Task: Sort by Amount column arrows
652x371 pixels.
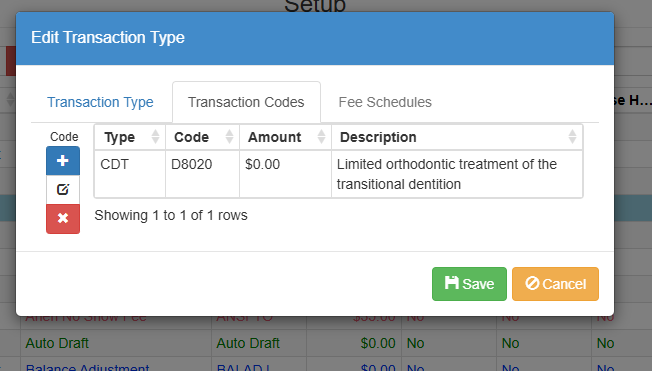Action: point(321,137)
